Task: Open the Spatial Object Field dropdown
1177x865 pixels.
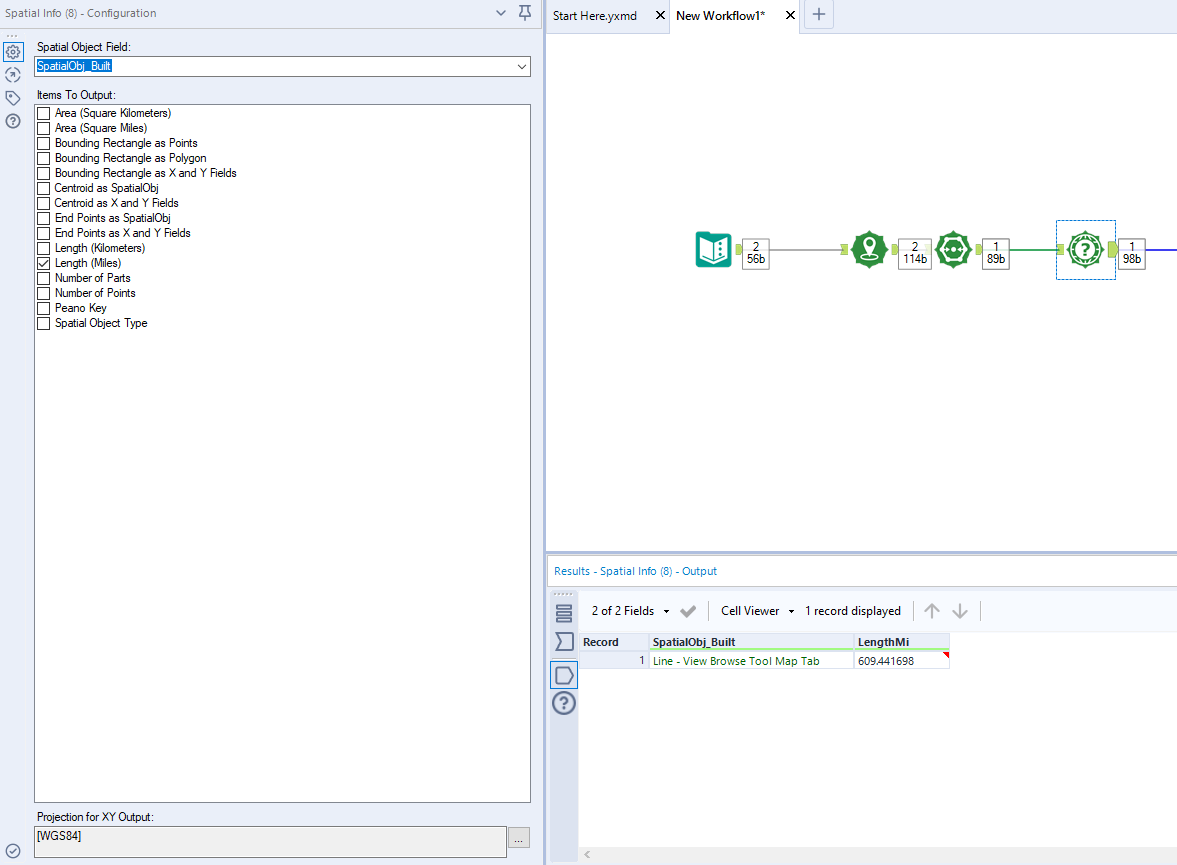Action: pos(521,66)
